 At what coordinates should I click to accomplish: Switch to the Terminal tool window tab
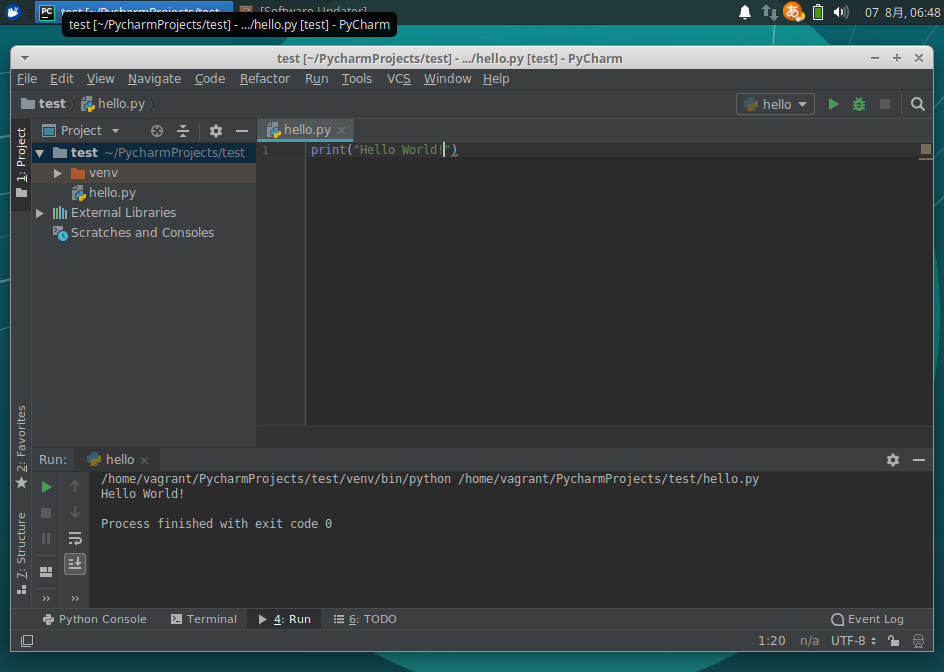pos(204,619)
